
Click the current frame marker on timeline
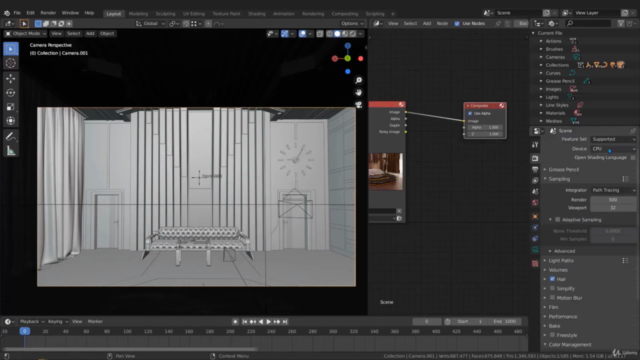coord(24,331)
